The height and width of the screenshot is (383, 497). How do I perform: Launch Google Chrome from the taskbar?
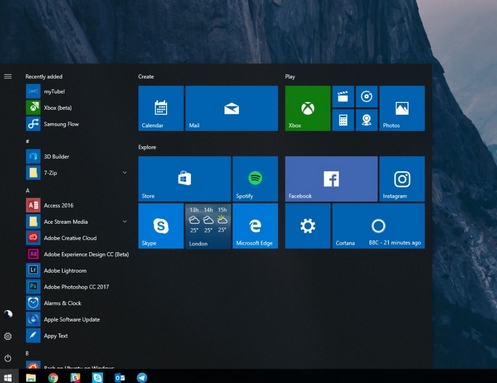(53, 377)
